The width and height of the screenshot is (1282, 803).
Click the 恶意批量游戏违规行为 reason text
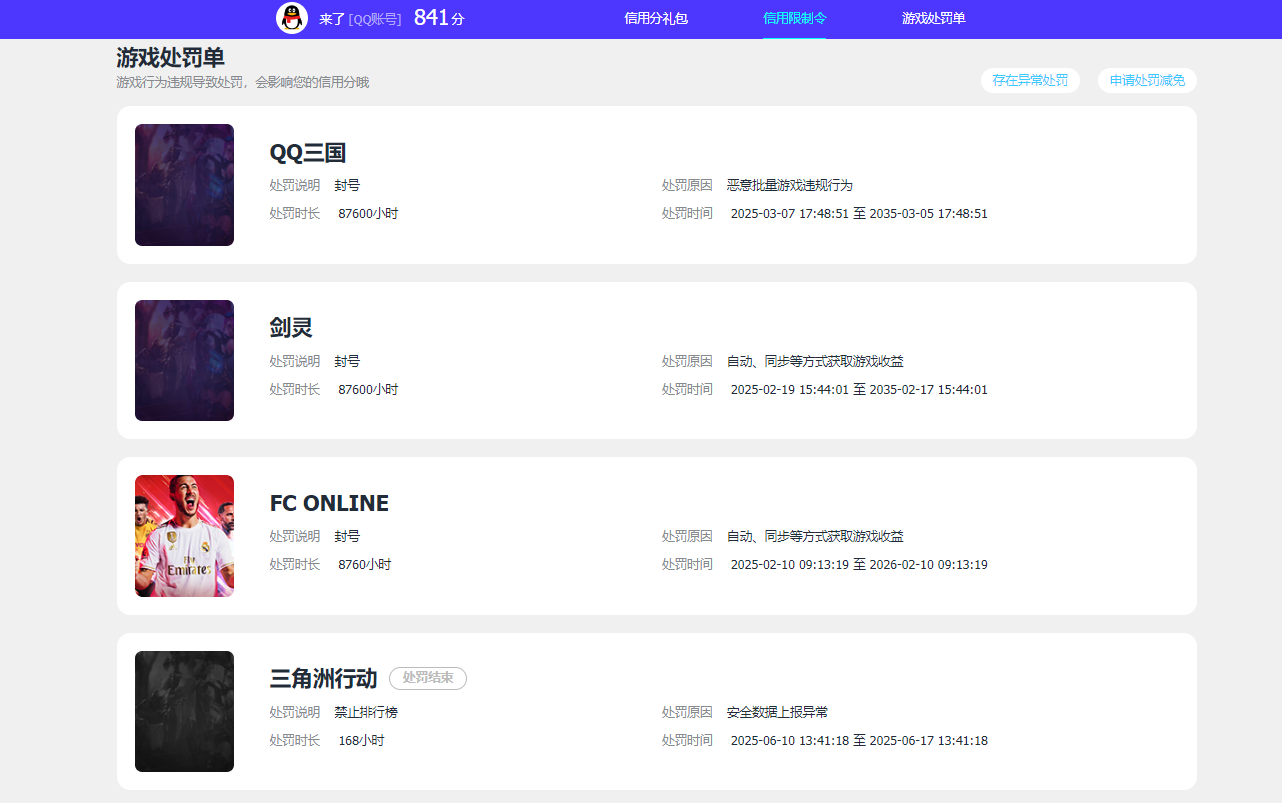pyautogui.click(x=789, y=185)
